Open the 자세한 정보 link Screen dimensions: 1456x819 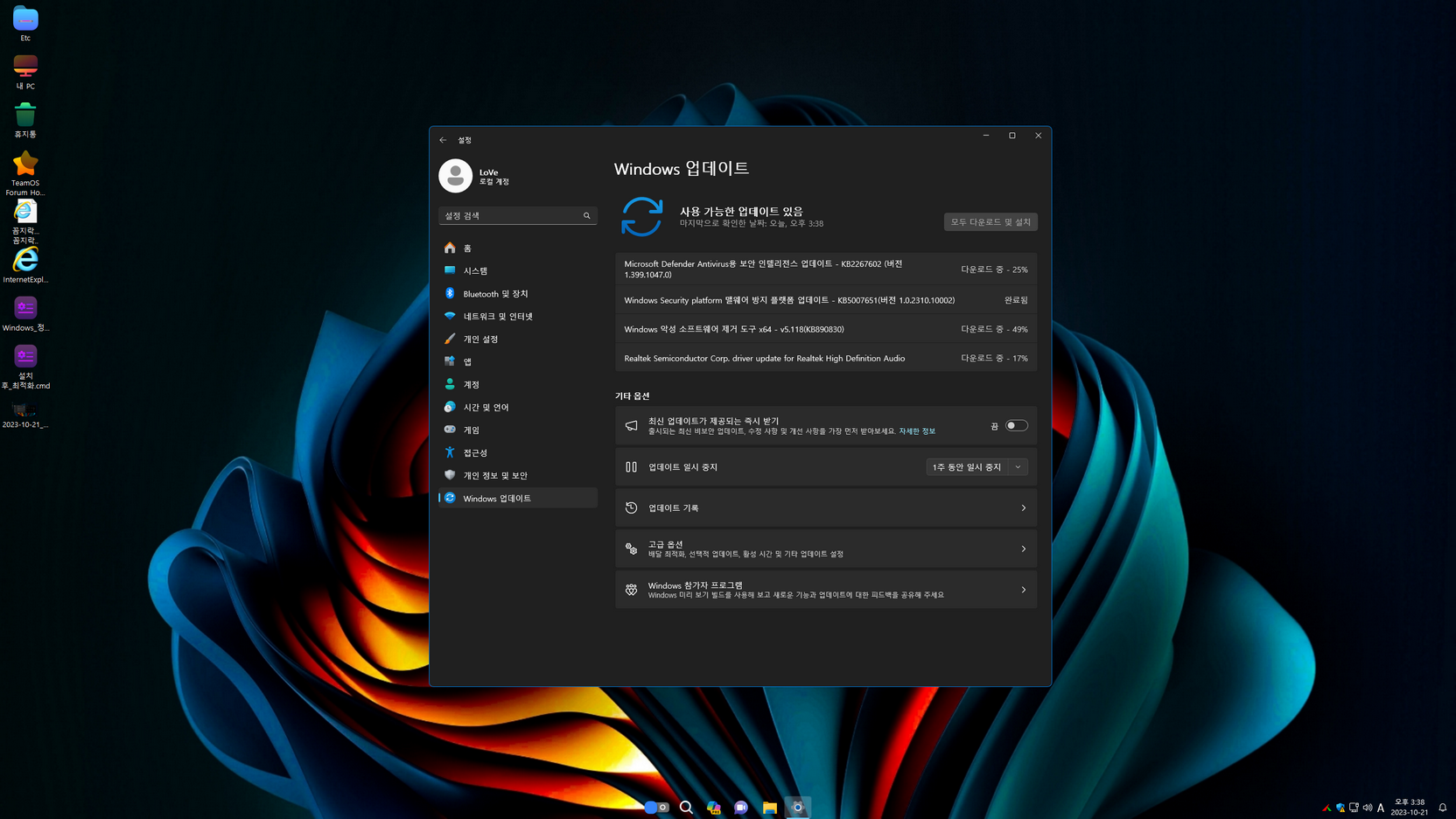pos(917,431)
